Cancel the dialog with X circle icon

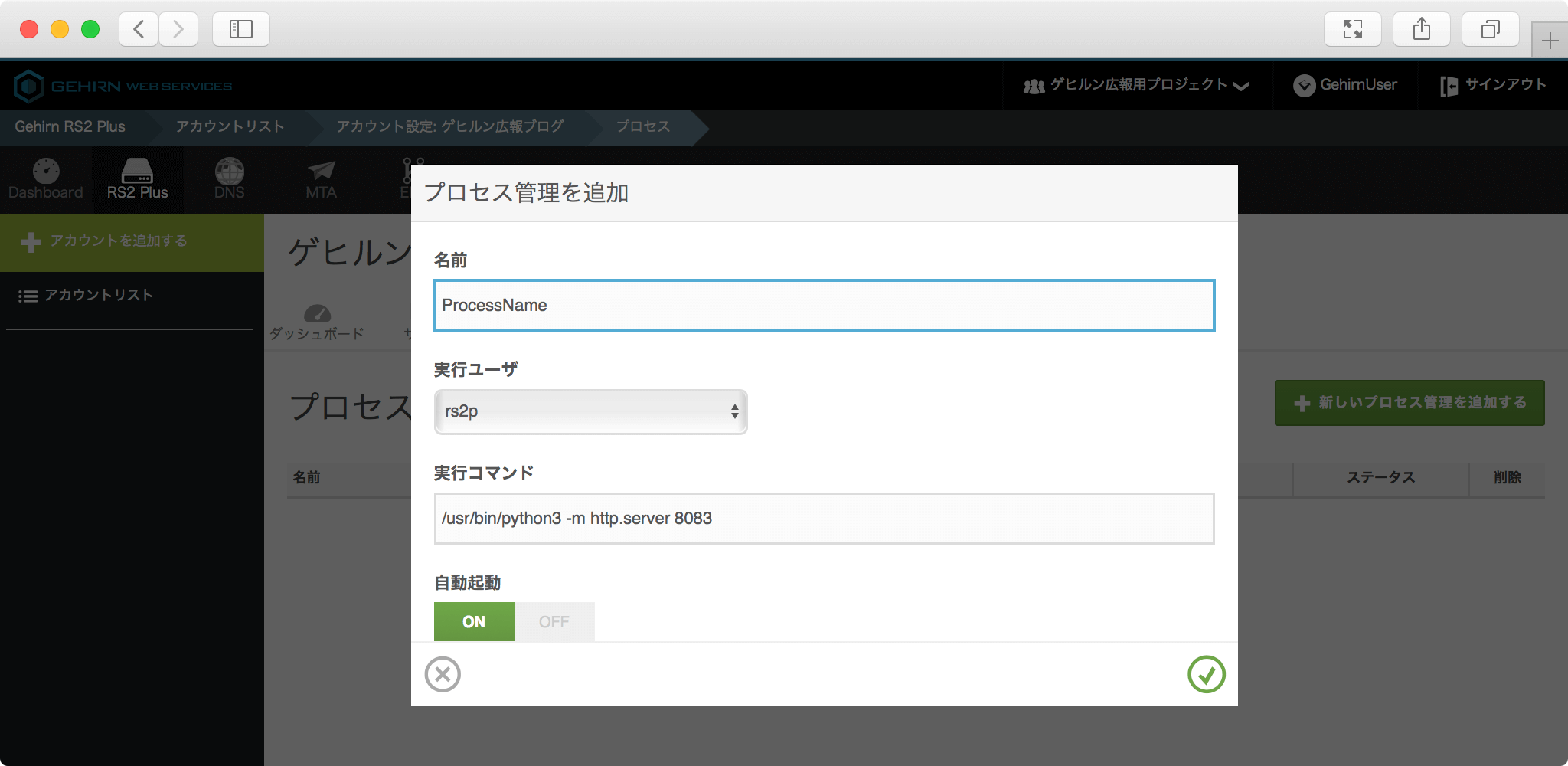click(x=443, y=674)
